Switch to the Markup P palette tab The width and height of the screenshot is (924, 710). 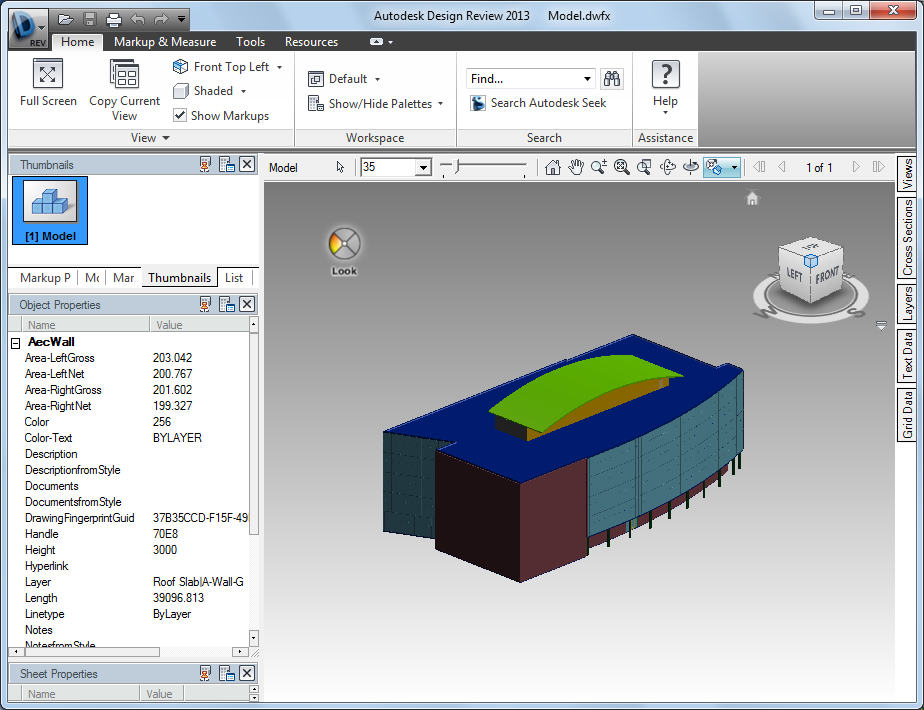(45, 278)
